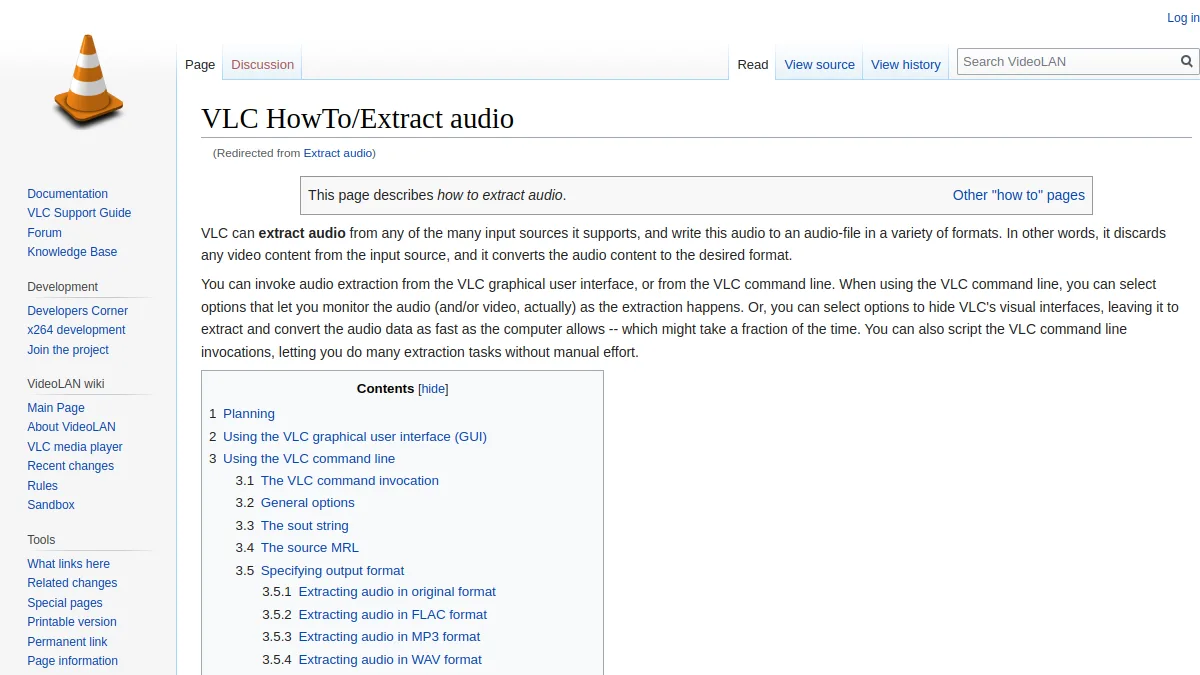Click Join the project link
Screen dimensions: 1200x675
coord(68,350)
